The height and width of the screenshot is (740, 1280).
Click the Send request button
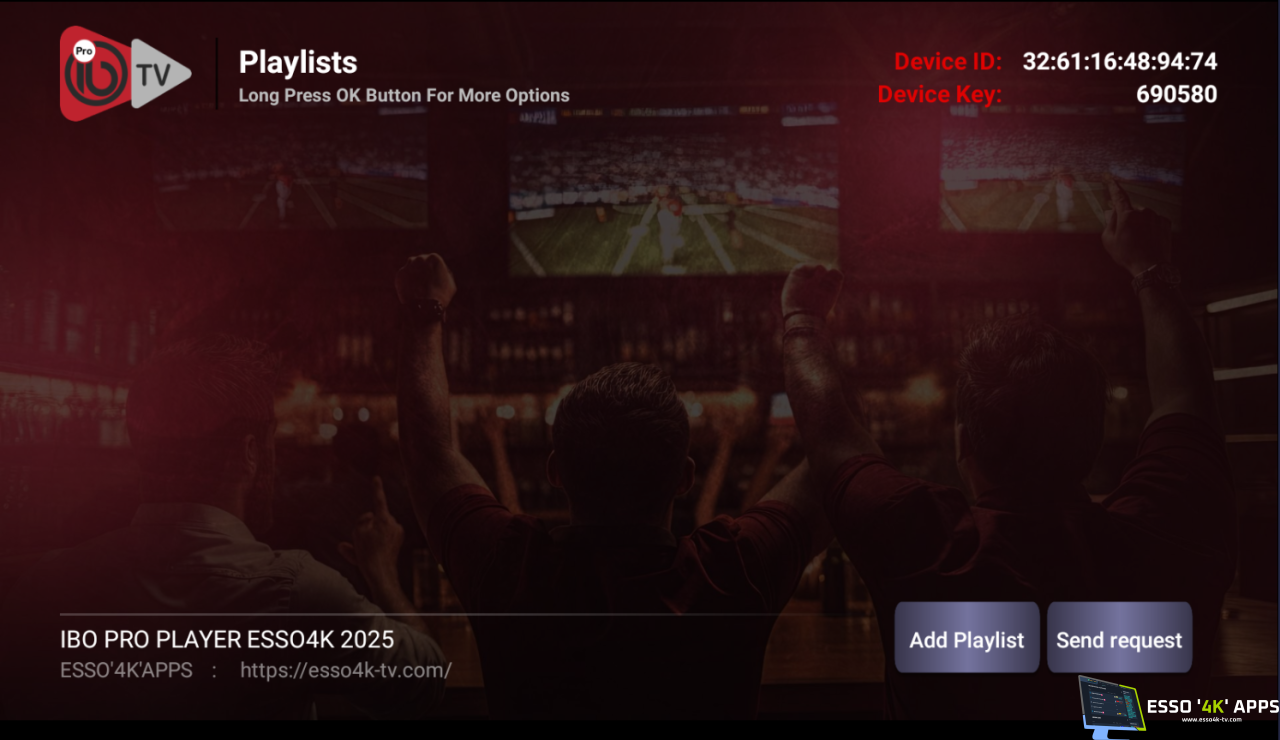(1119, 638)
